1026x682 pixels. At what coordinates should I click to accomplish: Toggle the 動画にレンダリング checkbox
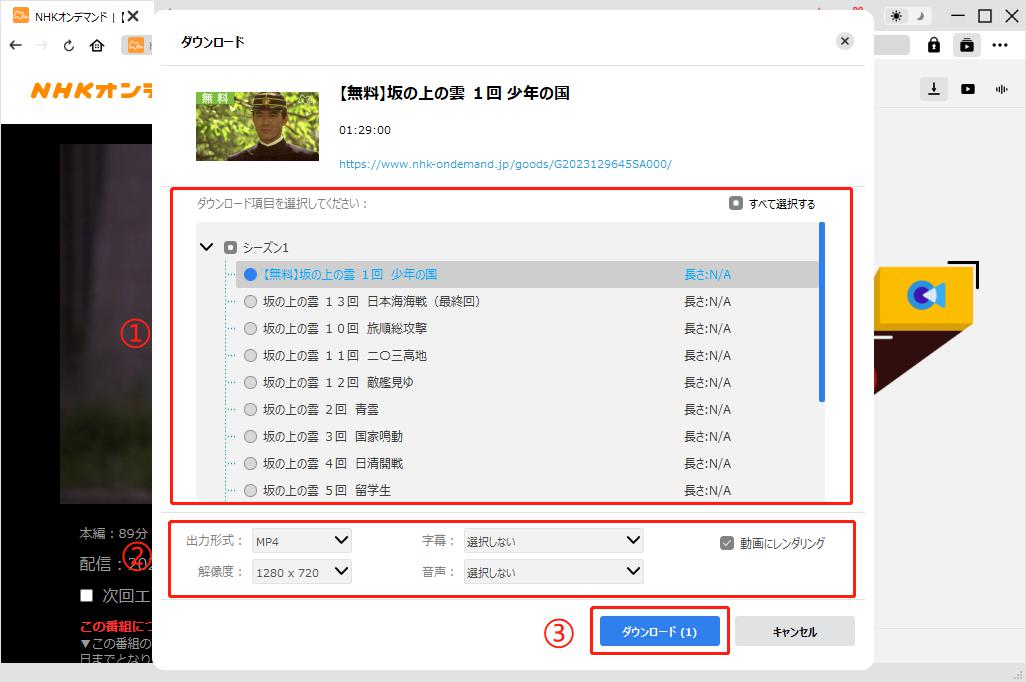coord(727,543)
